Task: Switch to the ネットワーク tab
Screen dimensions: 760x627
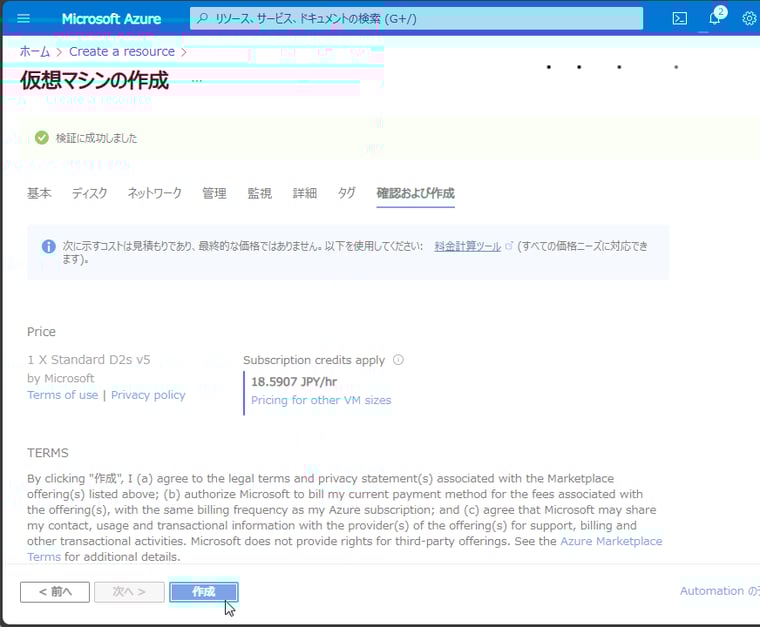Action: coord(155,193)
